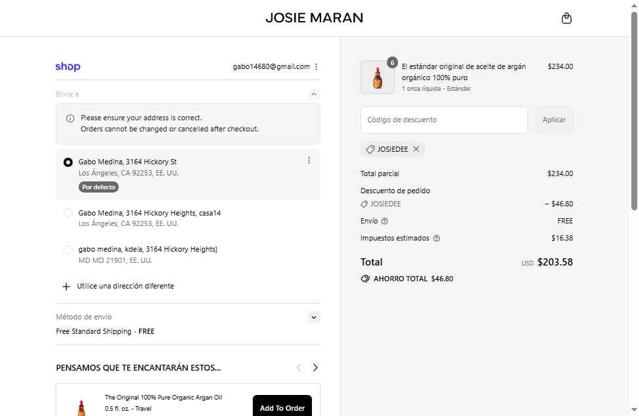
Task: Focus the Código de descuento field
Action: point(444,120)
